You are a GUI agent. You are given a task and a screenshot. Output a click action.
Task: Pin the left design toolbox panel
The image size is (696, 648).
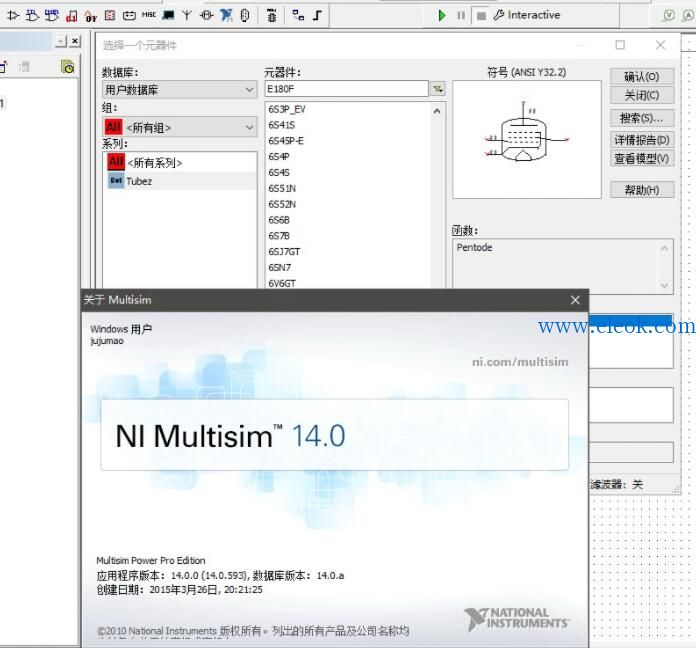coord(61,41)
